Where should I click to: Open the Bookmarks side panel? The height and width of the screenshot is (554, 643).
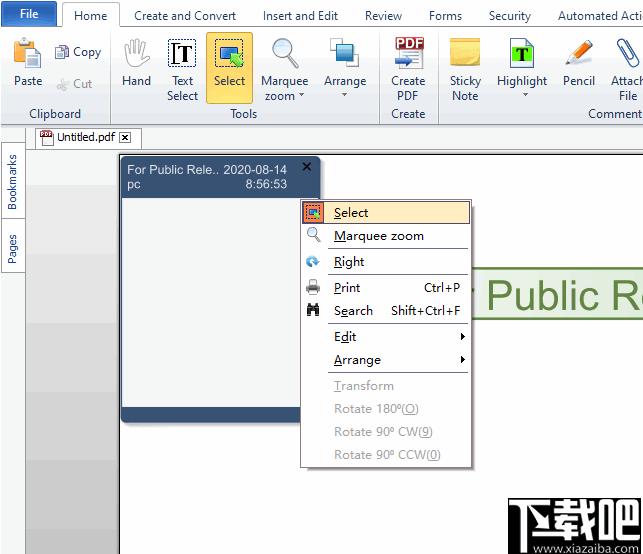tap(13, 181)
